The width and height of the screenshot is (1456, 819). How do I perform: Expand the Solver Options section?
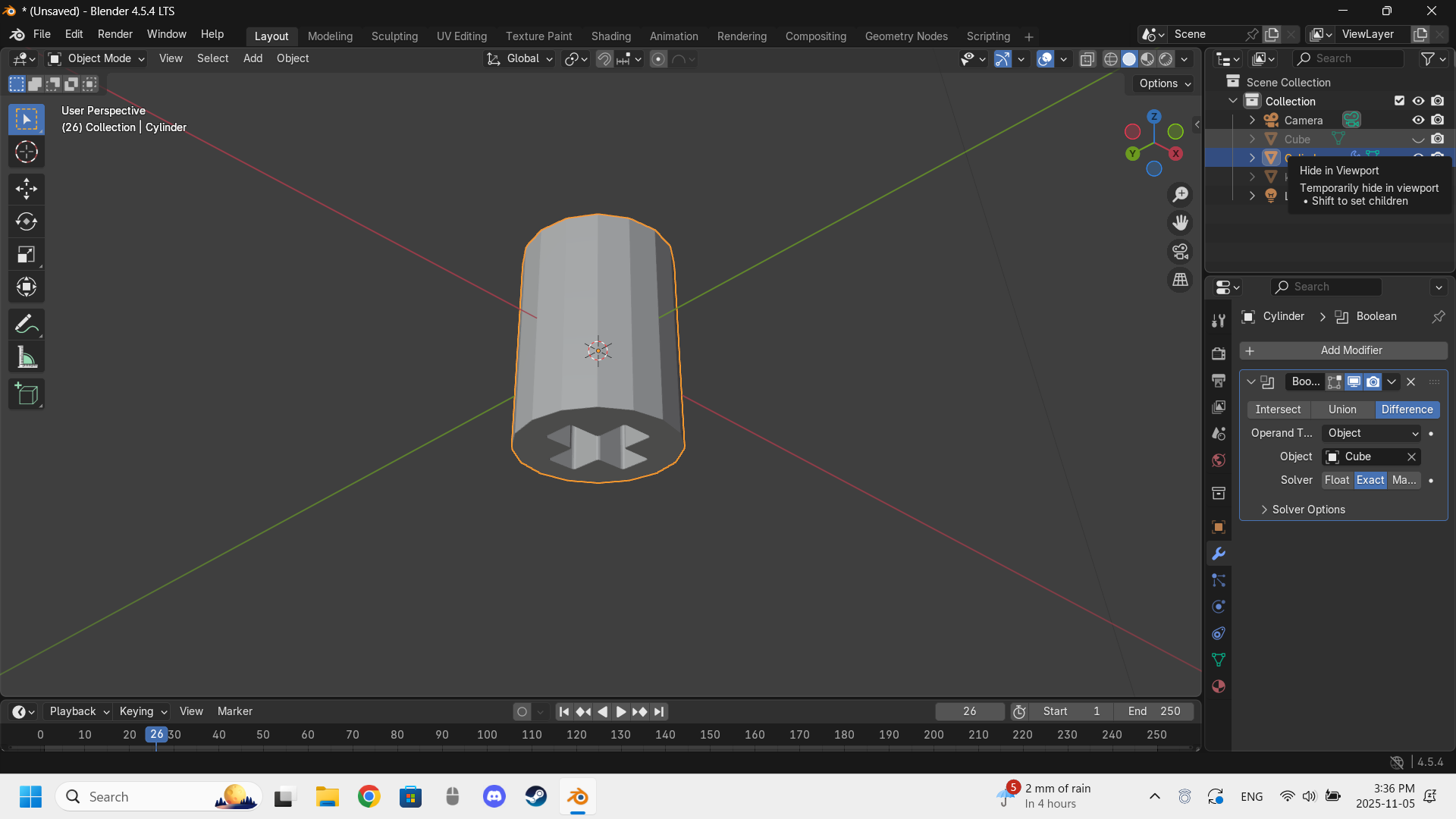(1308, 510)
